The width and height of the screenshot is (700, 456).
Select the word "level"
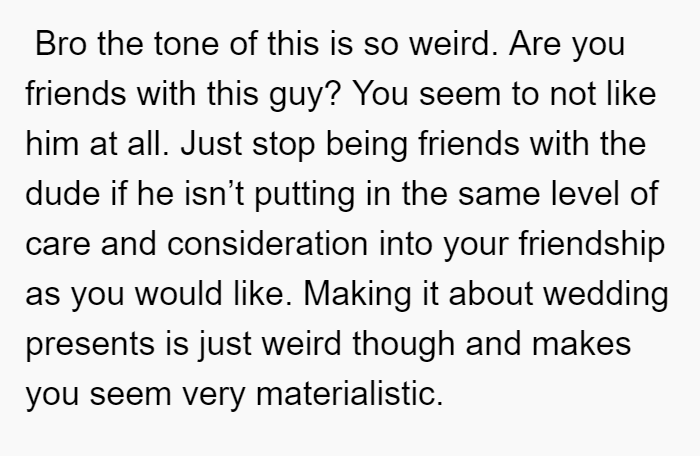tap(585, 193)
